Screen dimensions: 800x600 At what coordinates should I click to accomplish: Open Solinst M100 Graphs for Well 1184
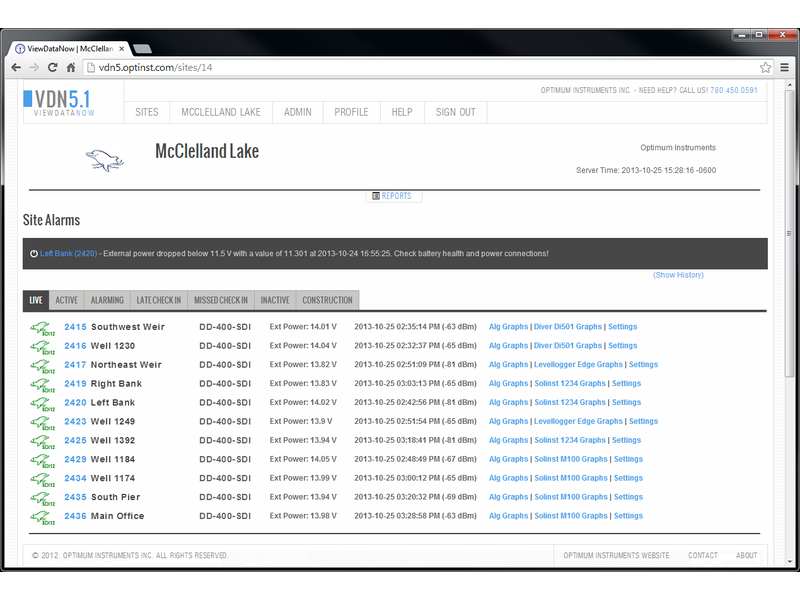(571, 459)
